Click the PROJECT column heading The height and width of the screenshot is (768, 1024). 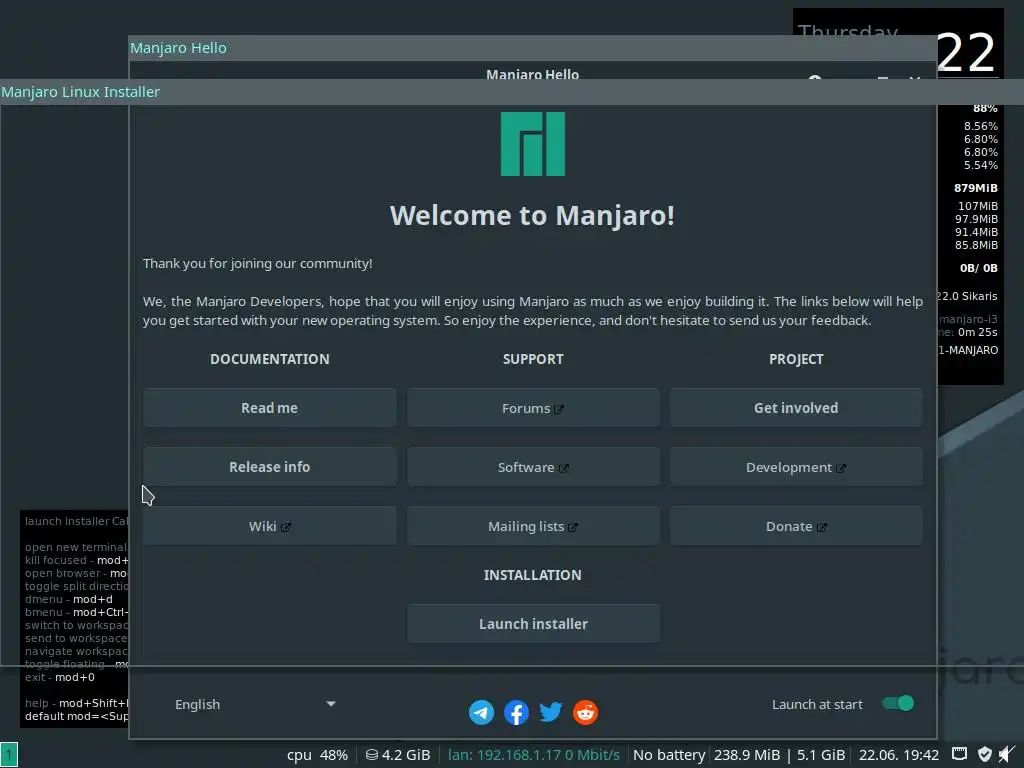796,359
